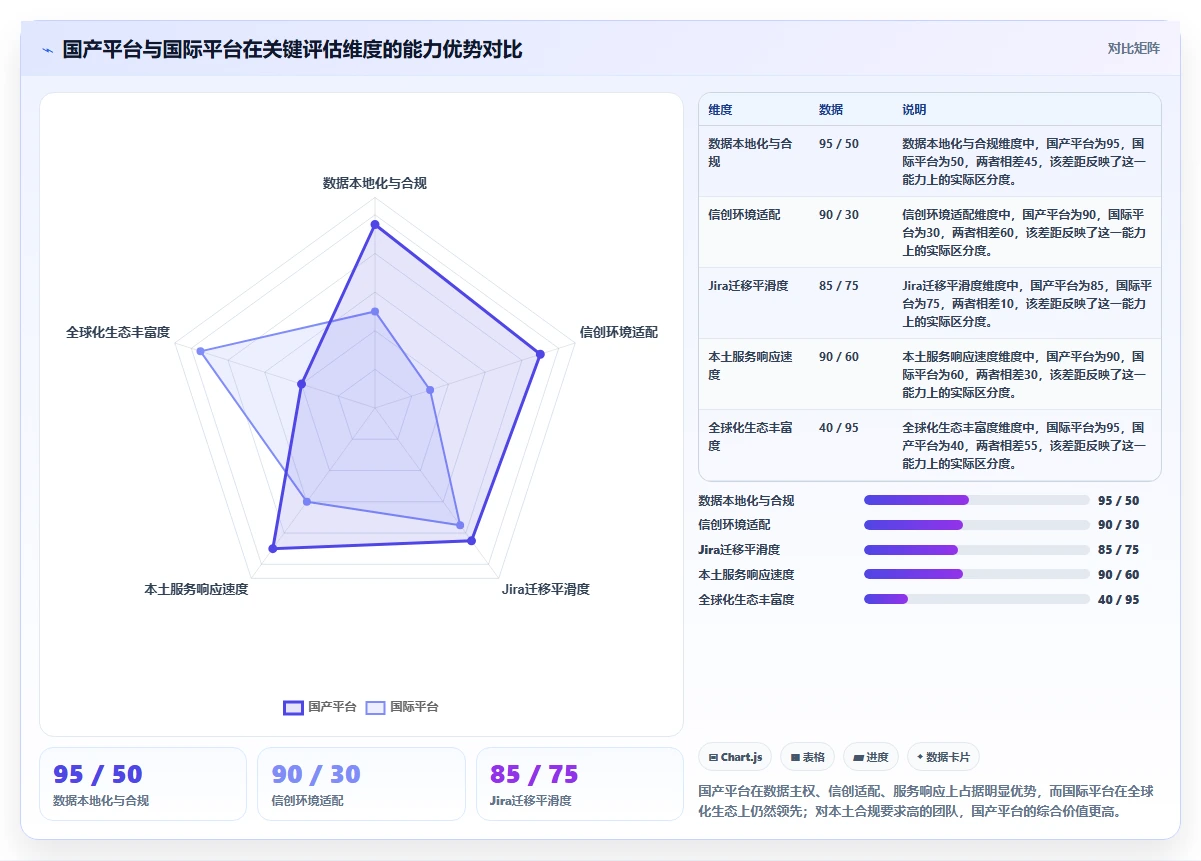Click radar axis label 数据本地化与合规

(375, 183)
